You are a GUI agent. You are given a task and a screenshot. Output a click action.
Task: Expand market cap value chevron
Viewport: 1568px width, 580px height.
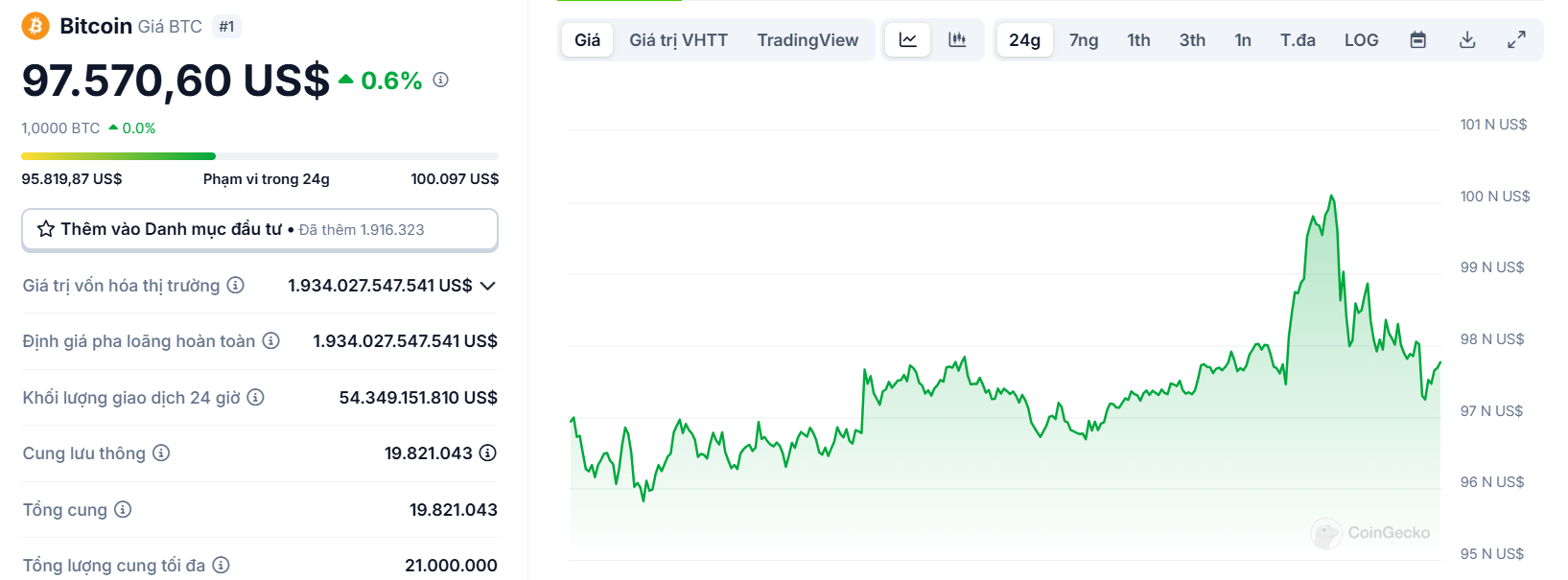coord(488,286)
